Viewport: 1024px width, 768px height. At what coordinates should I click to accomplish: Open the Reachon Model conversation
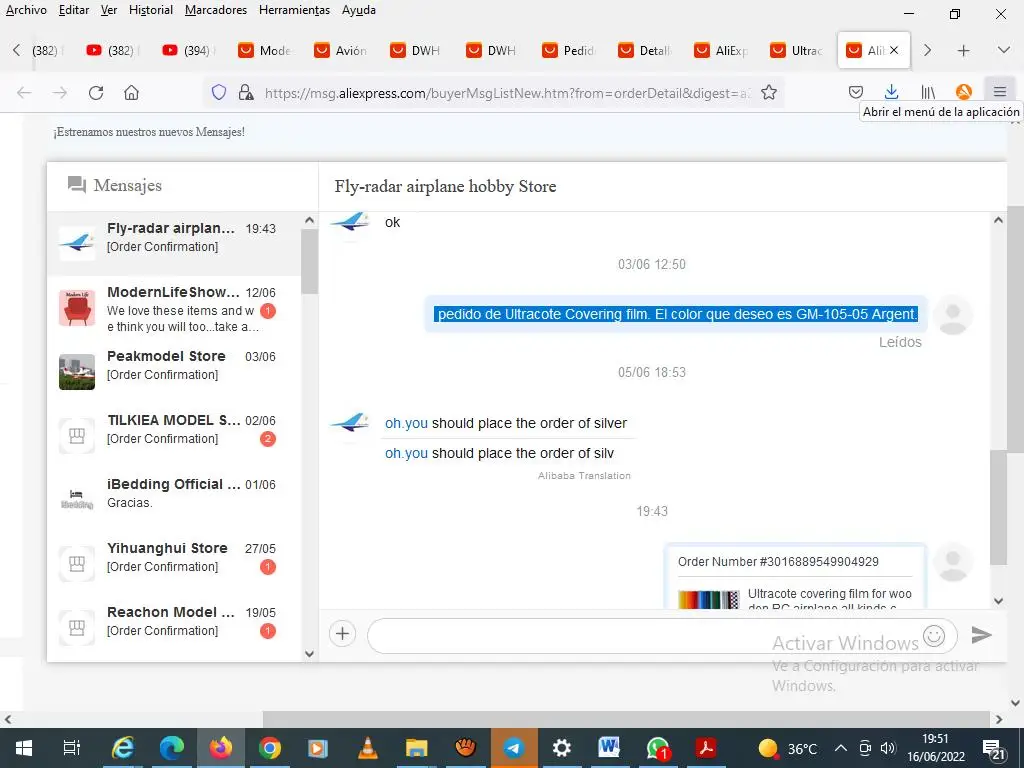coord(174,627)
